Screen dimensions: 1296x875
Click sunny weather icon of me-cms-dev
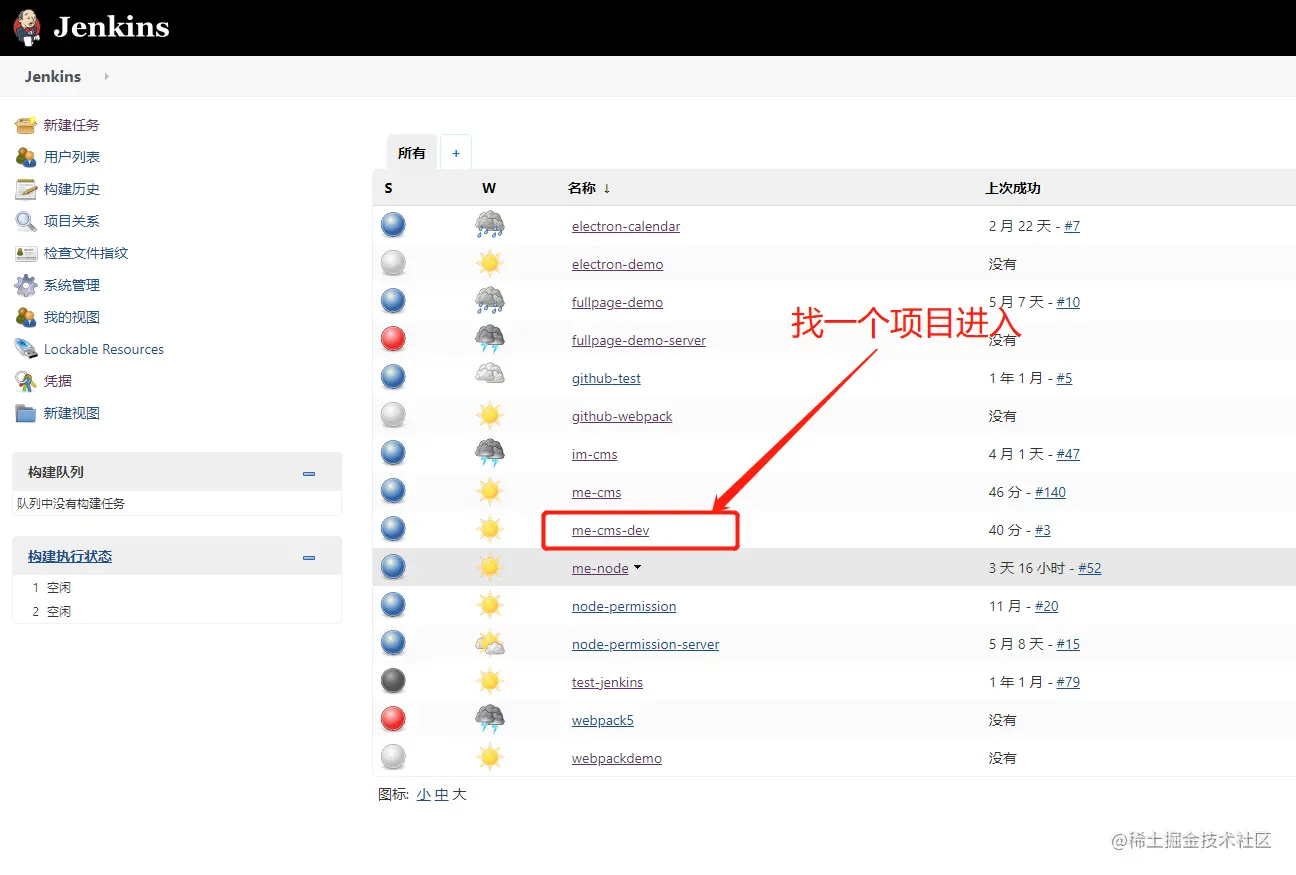(x=489, y=529)
